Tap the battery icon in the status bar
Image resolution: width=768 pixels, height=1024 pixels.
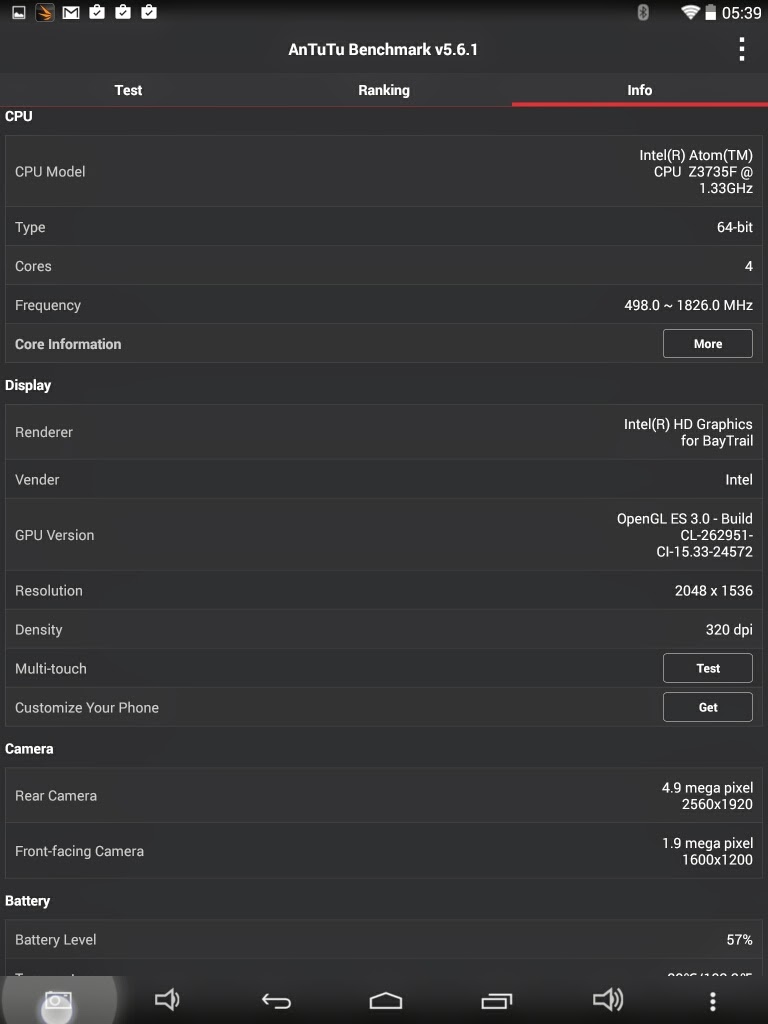pyautogui.click(x=711, y=13)
